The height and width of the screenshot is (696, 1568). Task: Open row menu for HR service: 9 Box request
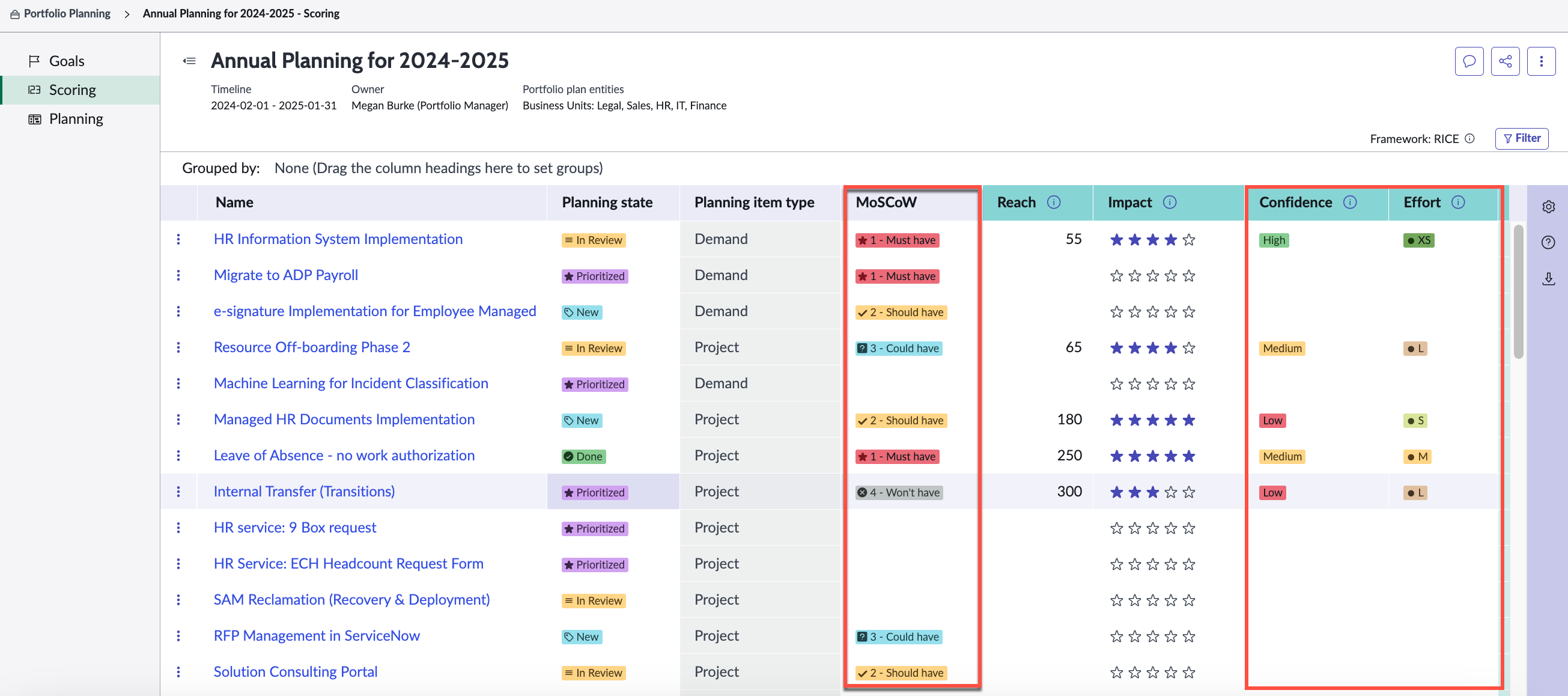tap(178, 527)
